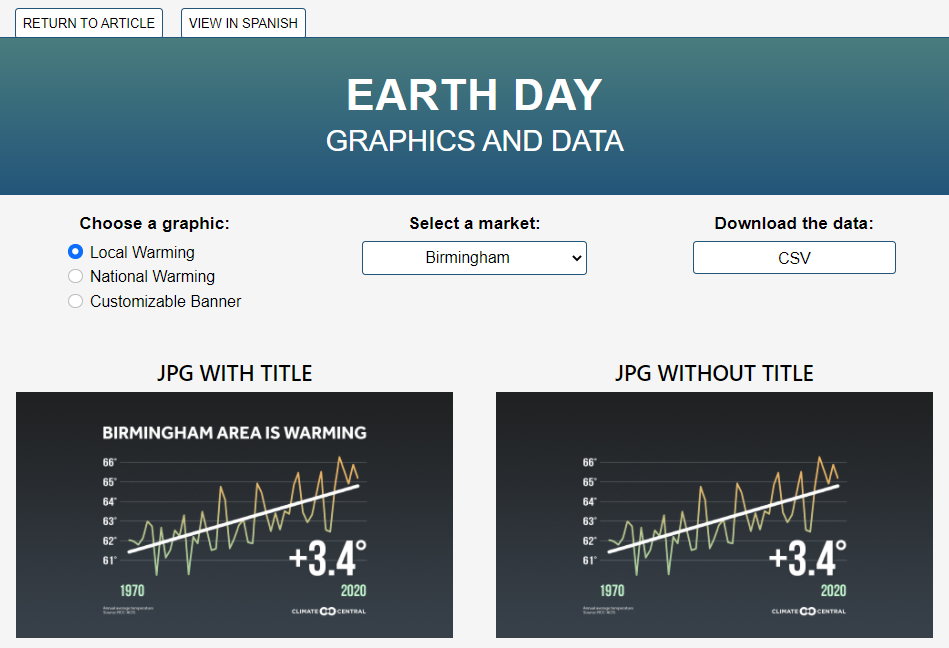Click the Local Warming label text

pyautogui.click(x=142, y=252)
